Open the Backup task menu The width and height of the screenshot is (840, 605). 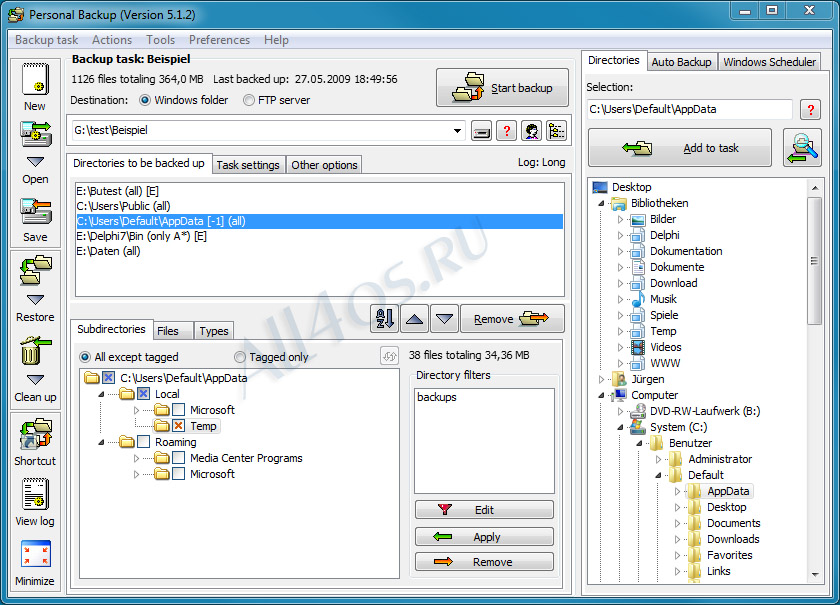[x=47, y=40]
